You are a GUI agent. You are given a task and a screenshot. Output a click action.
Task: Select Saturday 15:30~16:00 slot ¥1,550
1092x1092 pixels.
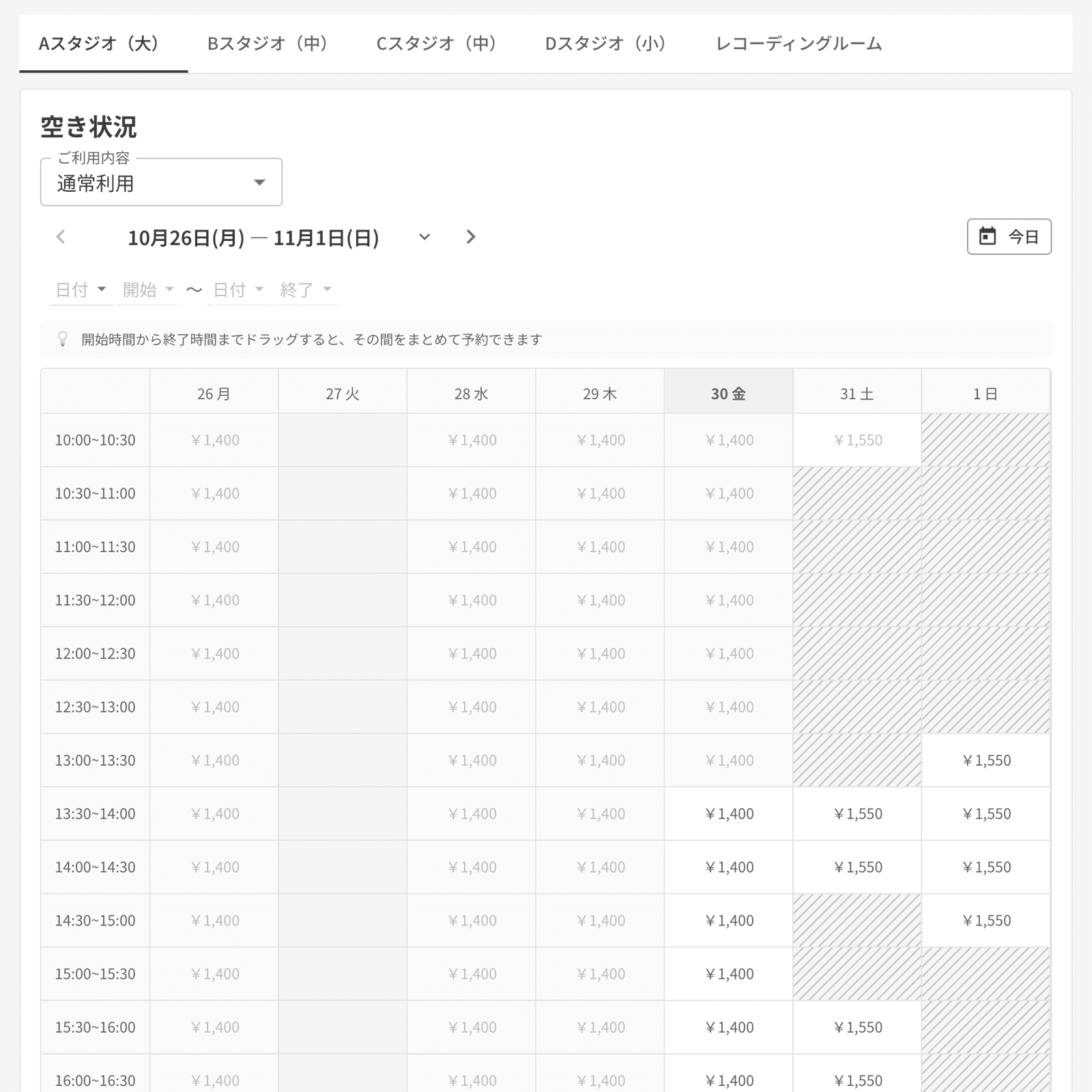click(857, 1027)
